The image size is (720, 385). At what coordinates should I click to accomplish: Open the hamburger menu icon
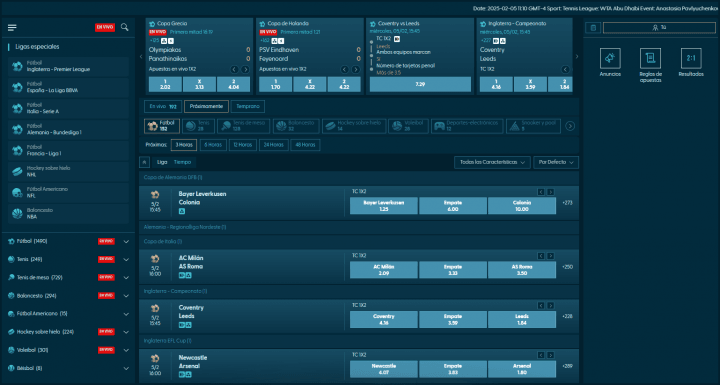click(12, 28)
